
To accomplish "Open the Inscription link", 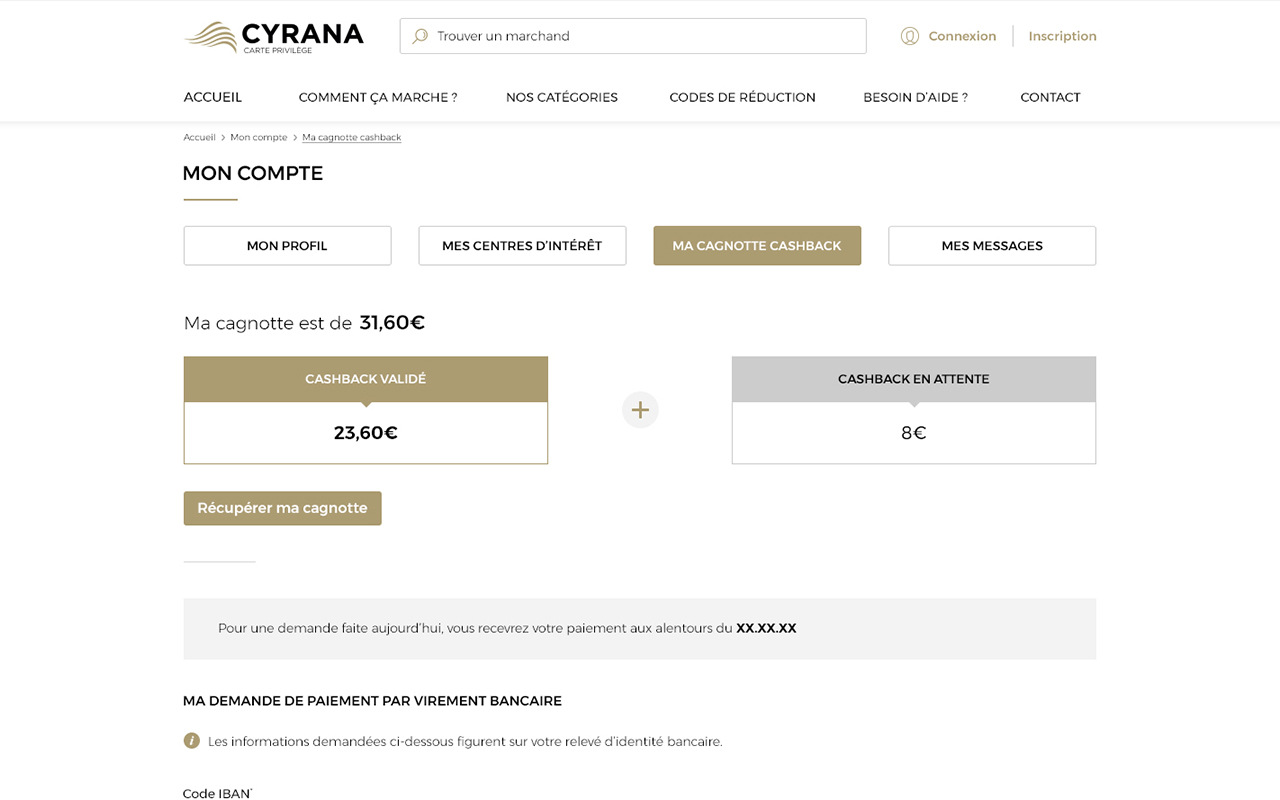I will 1062,36.
